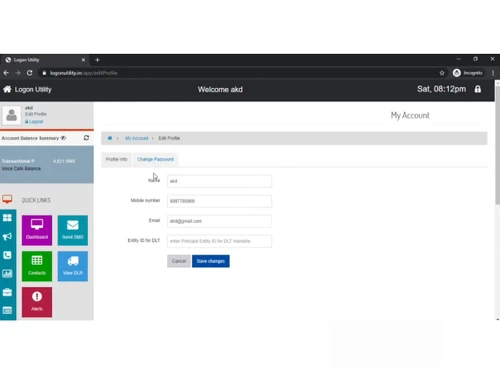Click the Logout link
Image resolution: width=500 pixels, height=375 pixels.
coord(34,122)
